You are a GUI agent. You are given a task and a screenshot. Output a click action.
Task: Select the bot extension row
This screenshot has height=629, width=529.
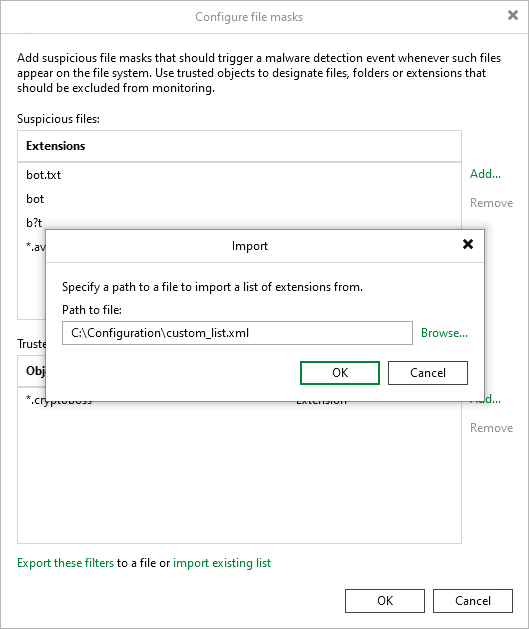tap(239, 199)
